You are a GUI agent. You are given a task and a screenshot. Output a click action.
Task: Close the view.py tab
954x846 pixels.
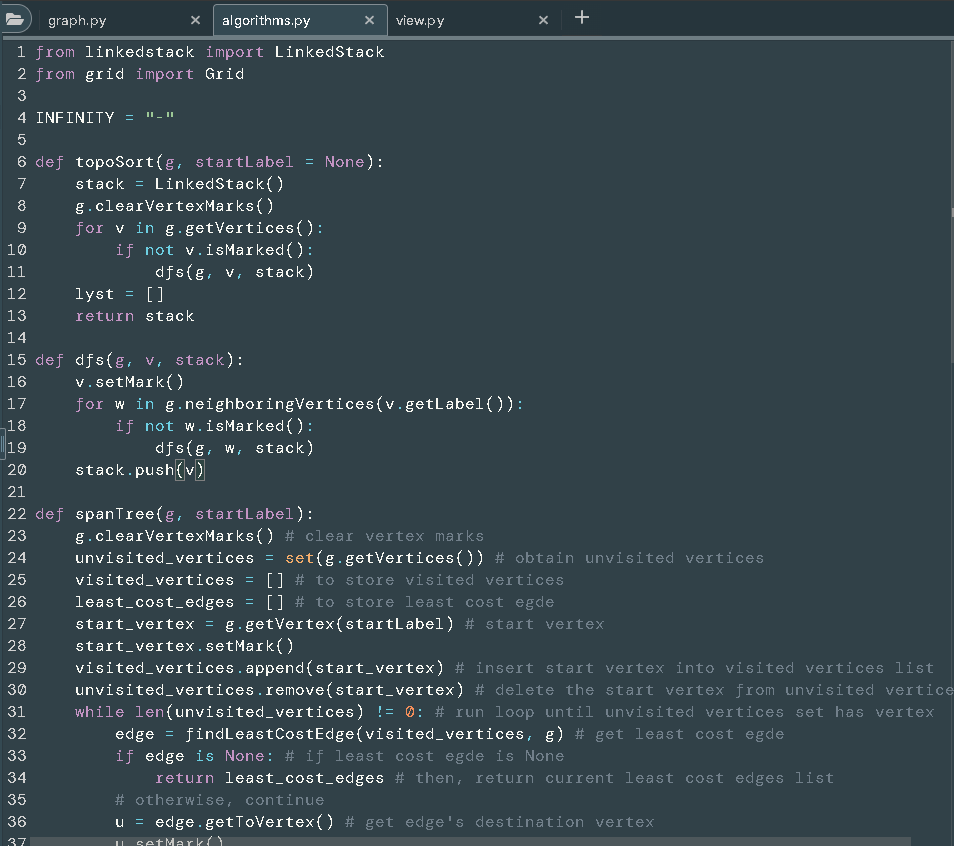click(543, 19)
